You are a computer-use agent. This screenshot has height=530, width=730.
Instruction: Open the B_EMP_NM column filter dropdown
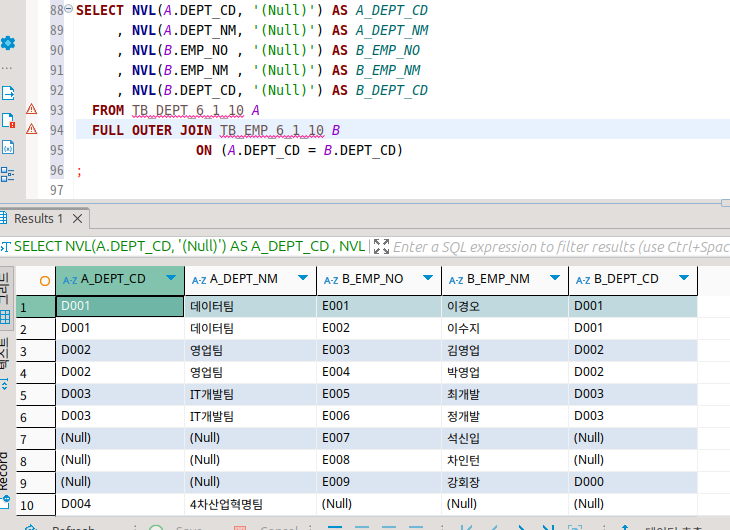pyautogui.click(x=553, y=279)
